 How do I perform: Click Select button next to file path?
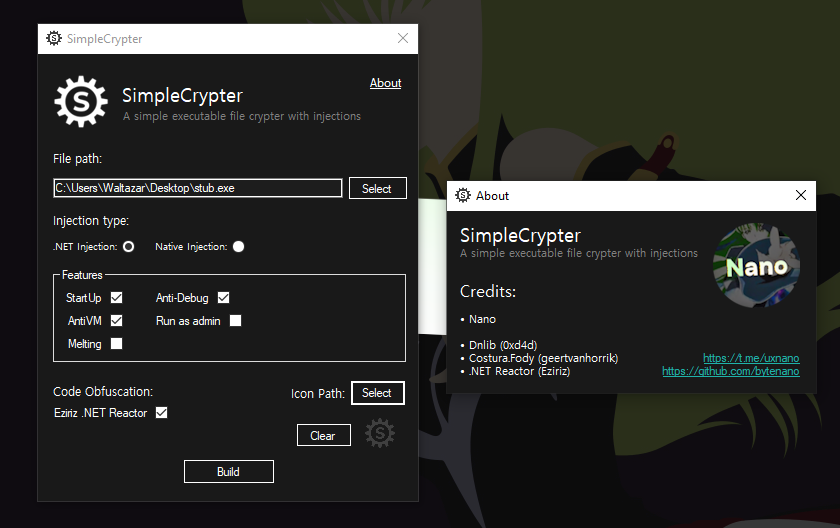pos(378,188)
